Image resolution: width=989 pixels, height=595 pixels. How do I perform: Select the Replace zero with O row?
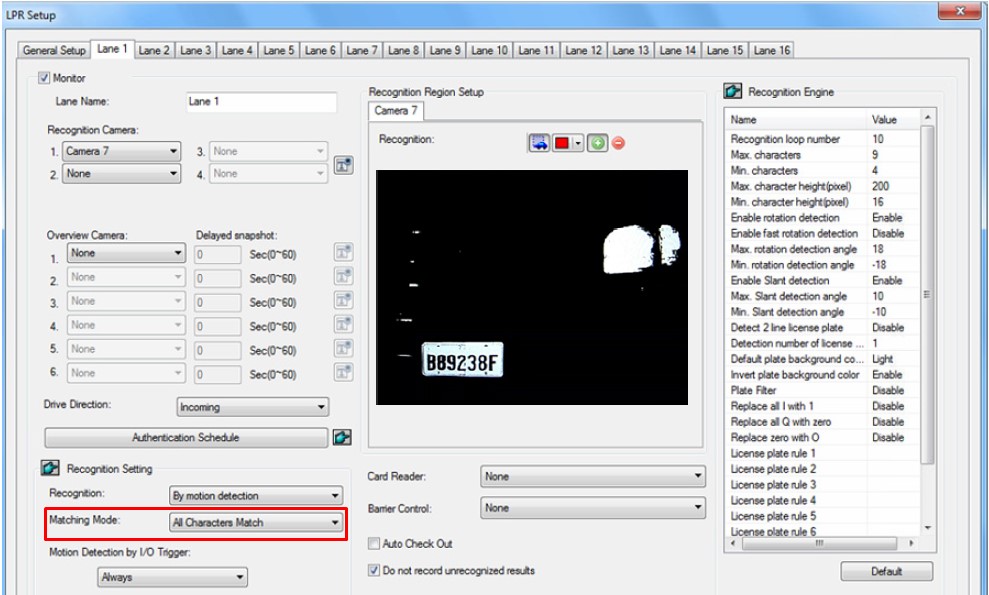[x=824, y=437]
